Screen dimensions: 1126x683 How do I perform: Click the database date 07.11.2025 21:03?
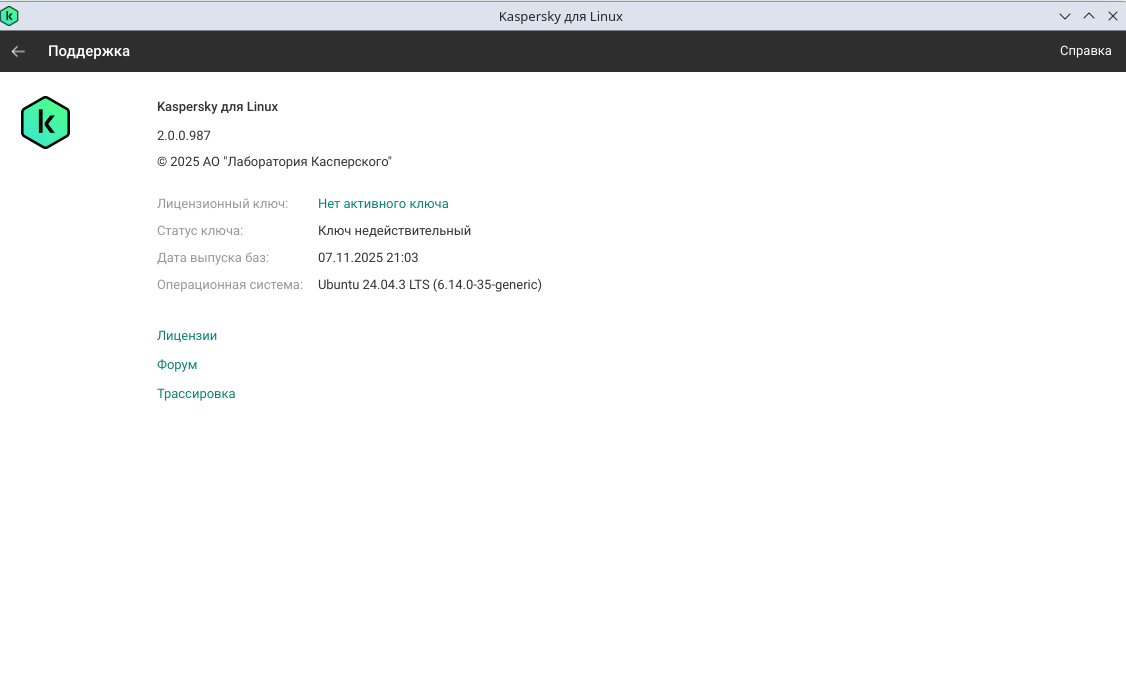click(368, 258)
